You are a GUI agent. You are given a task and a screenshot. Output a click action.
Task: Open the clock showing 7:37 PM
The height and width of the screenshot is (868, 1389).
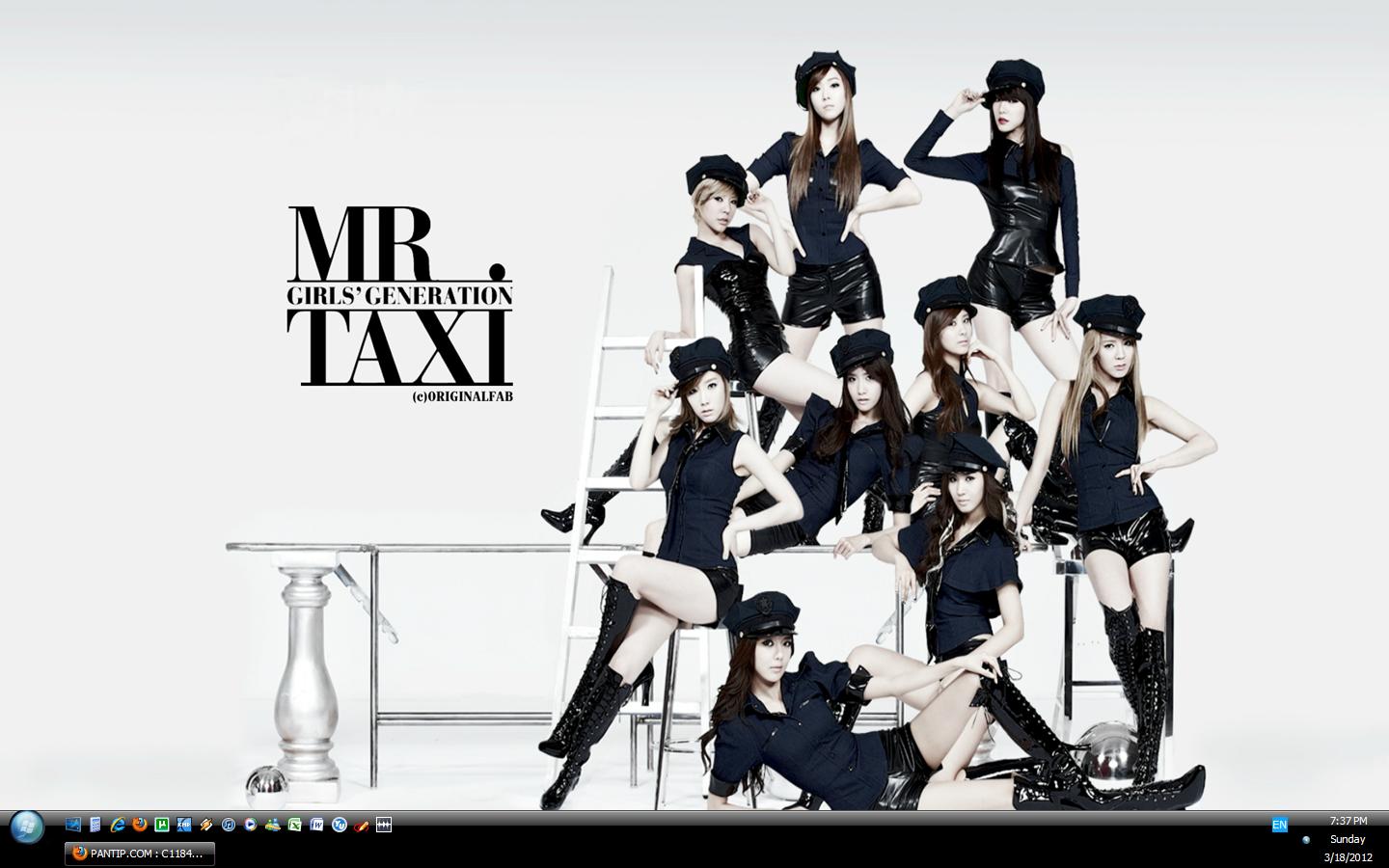1348,821
